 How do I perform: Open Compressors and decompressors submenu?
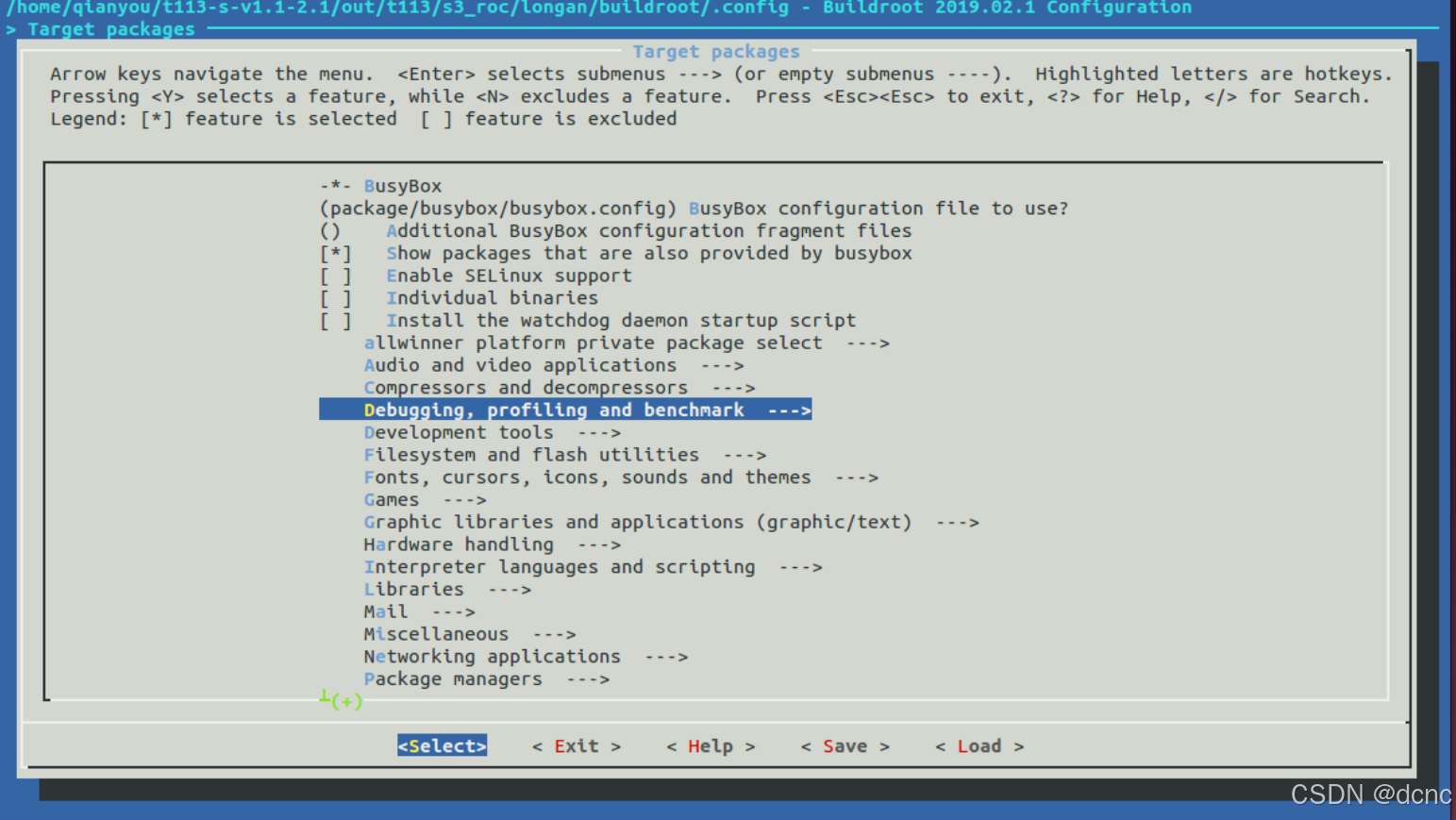click(560, 388)
